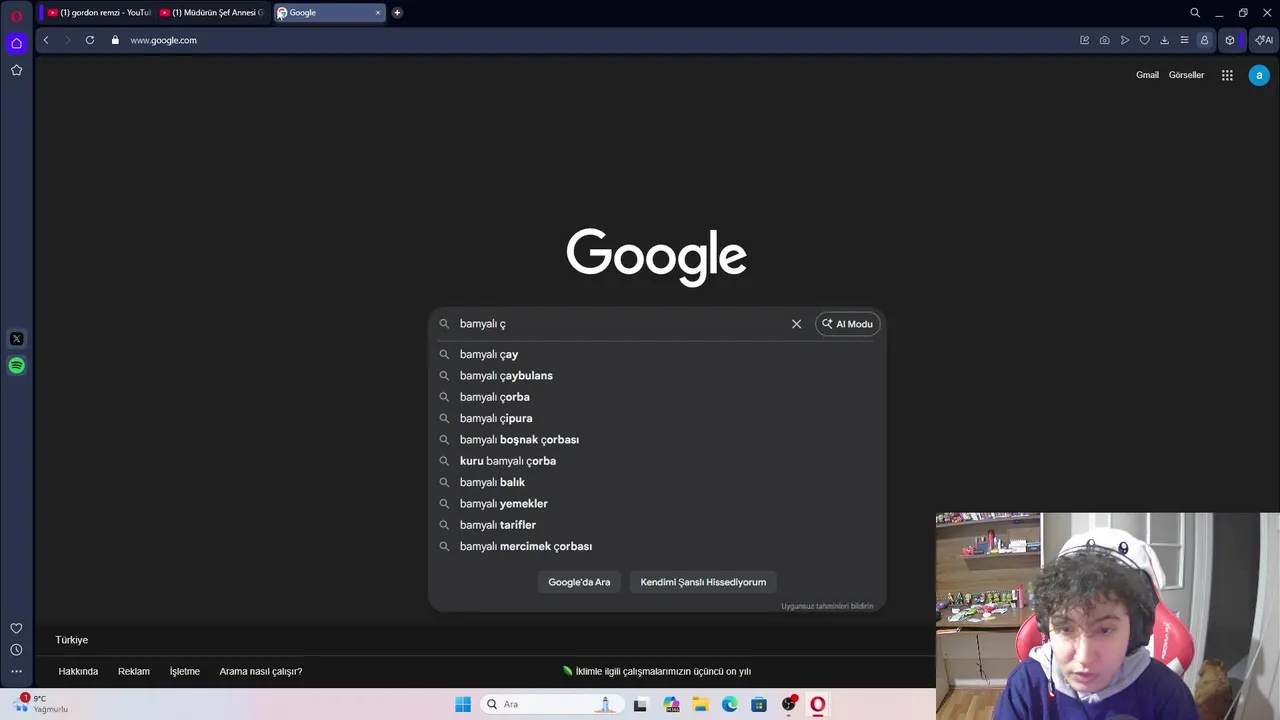Screen dimensions: 1280x720
Task: Open the player/send arrow toolbar icon
Action: [x=1125, y=40]
